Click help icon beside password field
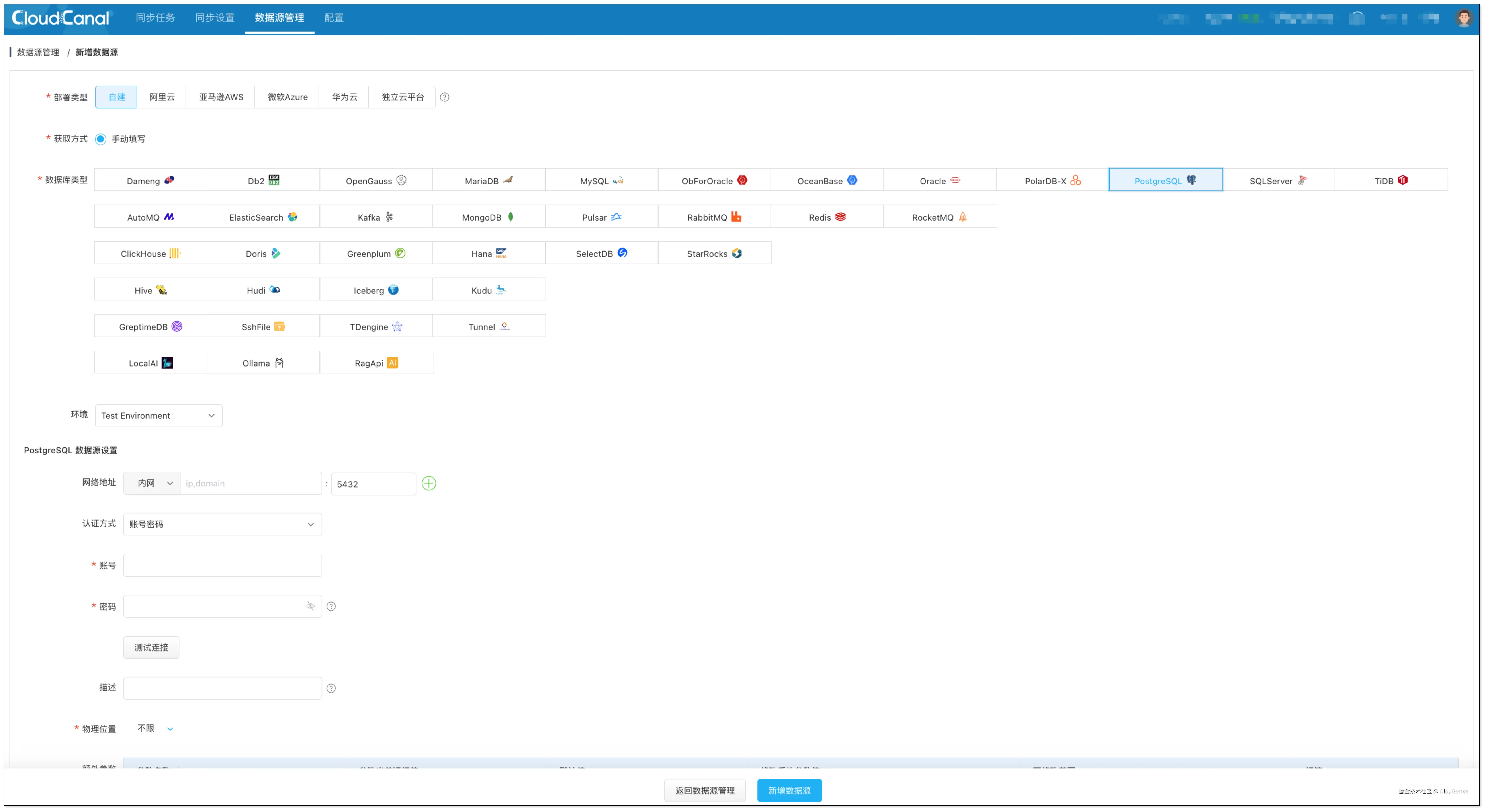 (331, 606)
